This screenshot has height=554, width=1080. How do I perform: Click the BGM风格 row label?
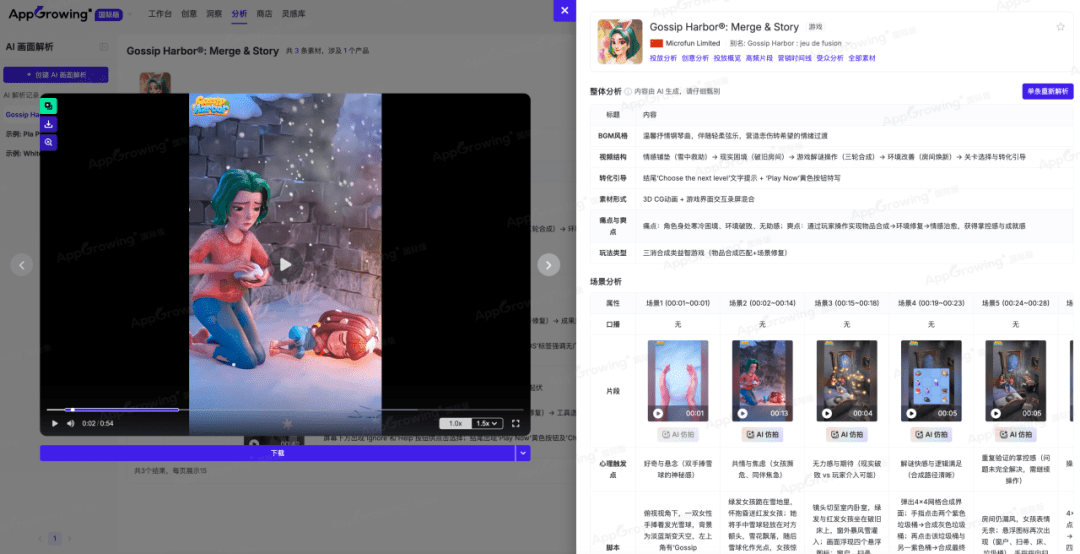click(x=612, y=136)
